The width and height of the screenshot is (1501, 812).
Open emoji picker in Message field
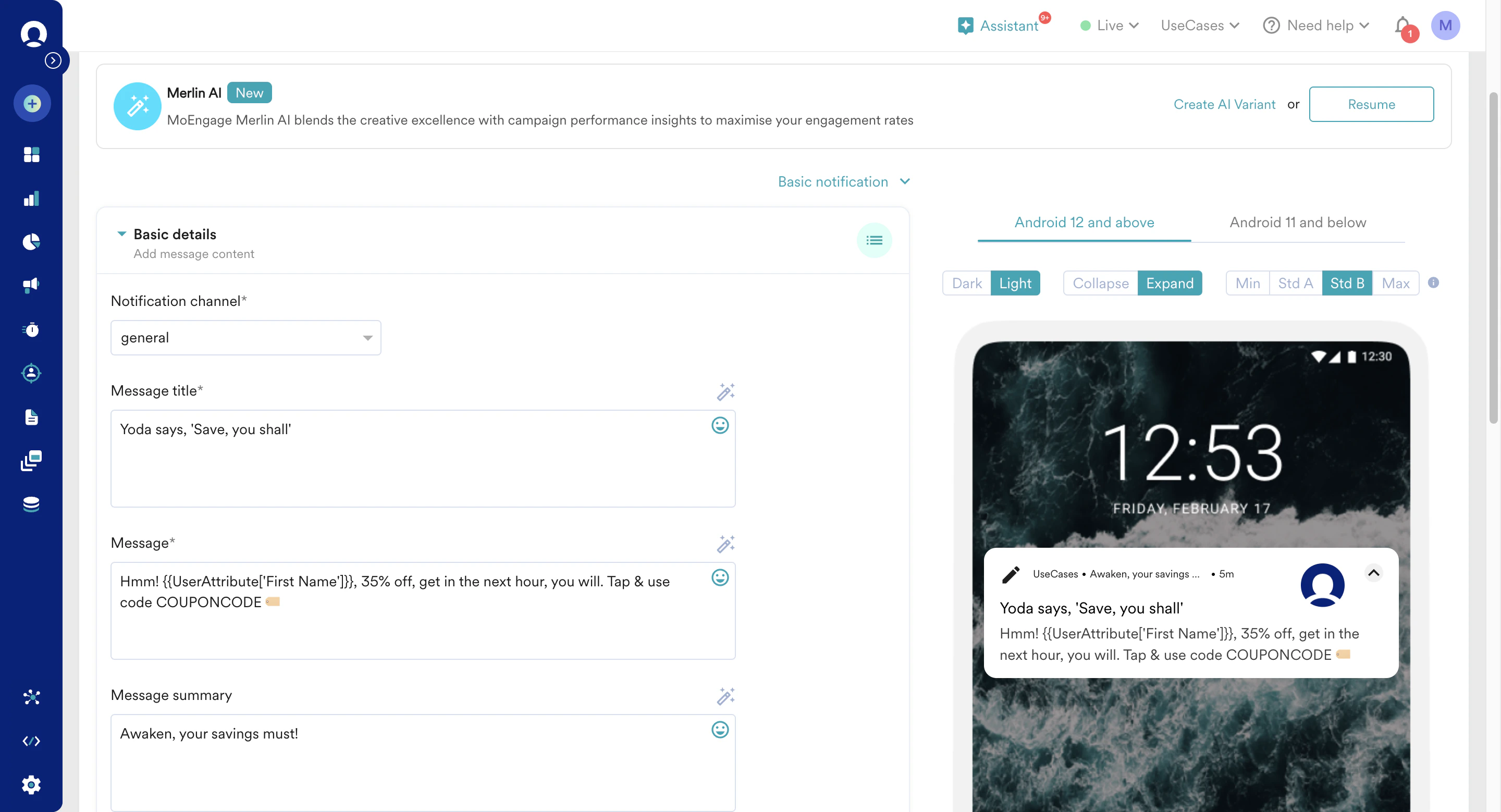click(720, 577)
